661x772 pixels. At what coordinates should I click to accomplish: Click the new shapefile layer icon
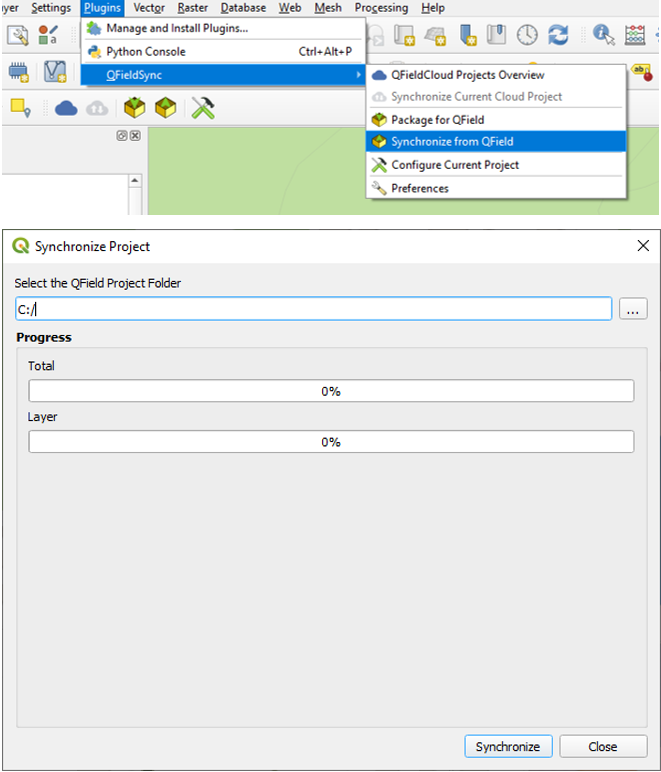(55, 72)
